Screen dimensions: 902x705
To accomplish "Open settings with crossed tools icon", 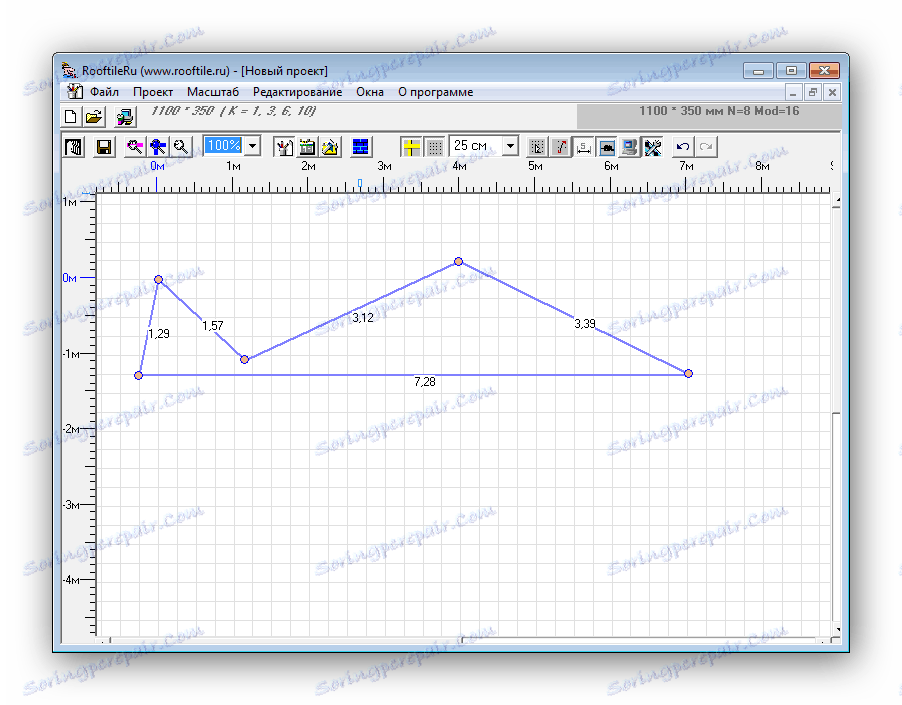I will [653, 147].
